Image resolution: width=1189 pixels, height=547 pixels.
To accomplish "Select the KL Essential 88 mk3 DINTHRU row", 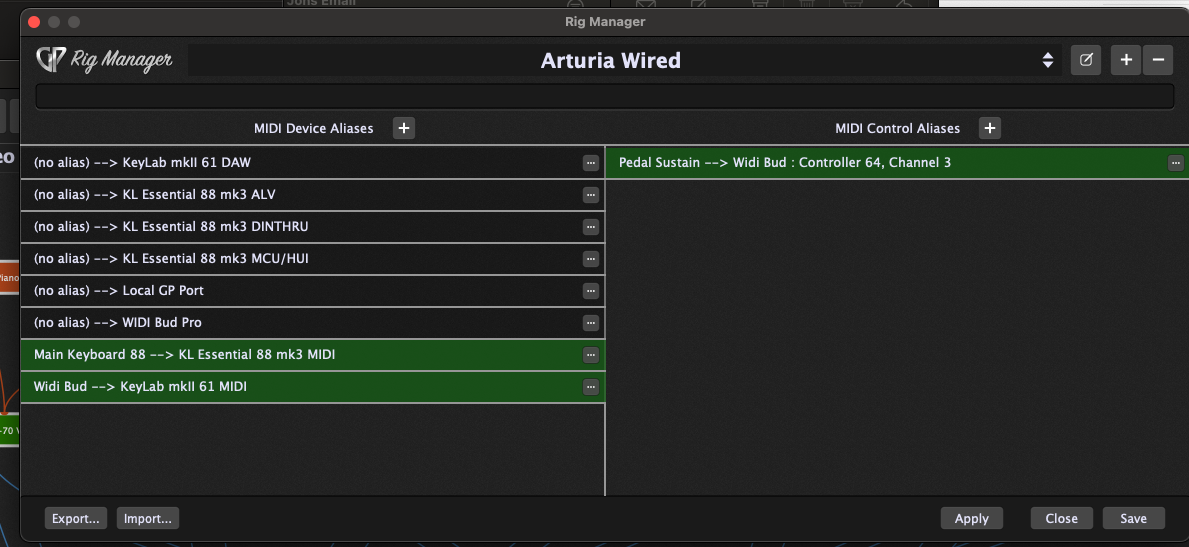I will [312, 227].
